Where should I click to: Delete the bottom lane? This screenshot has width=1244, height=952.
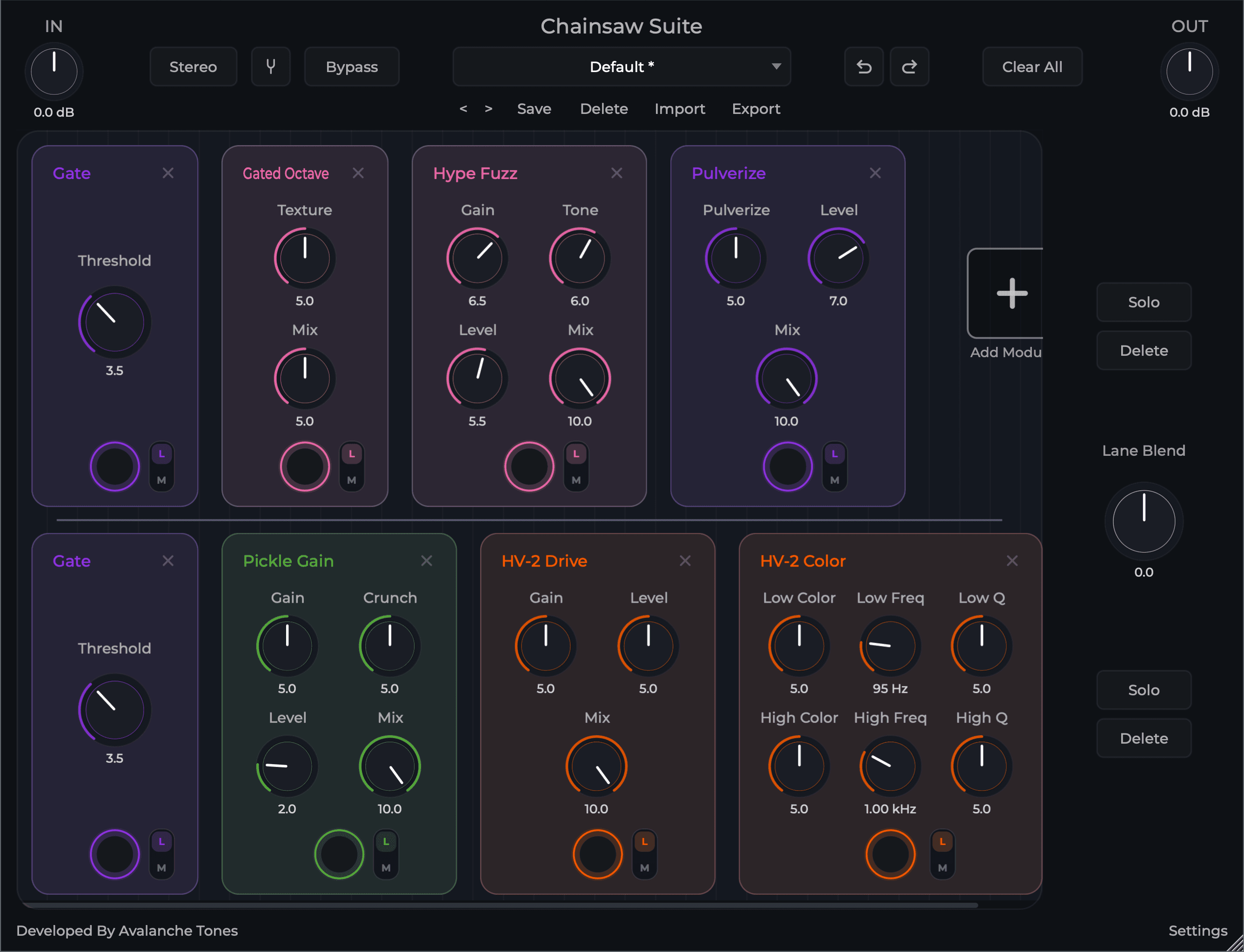click(x=1144, y=739)
